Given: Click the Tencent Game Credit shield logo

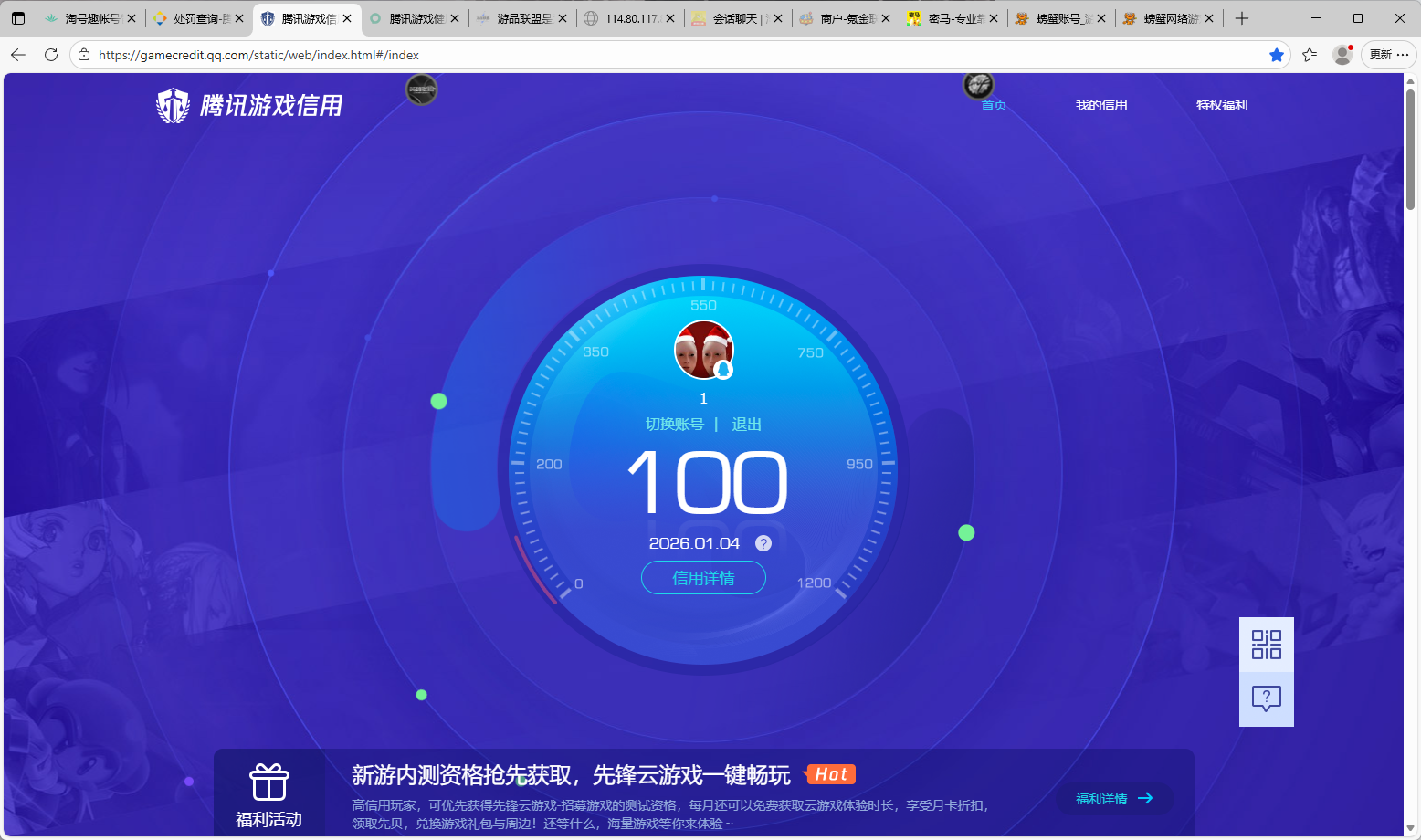Looking at the screenshot, I should pyautogui.click(x=173, y=106).
